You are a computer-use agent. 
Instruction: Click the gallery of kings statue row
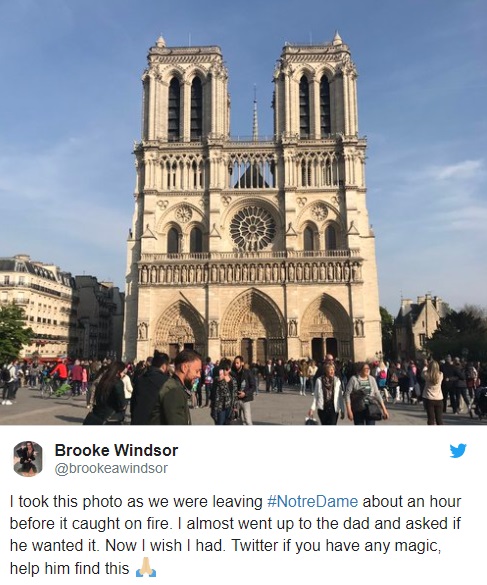pyautogui.click(x=249, y=273)
